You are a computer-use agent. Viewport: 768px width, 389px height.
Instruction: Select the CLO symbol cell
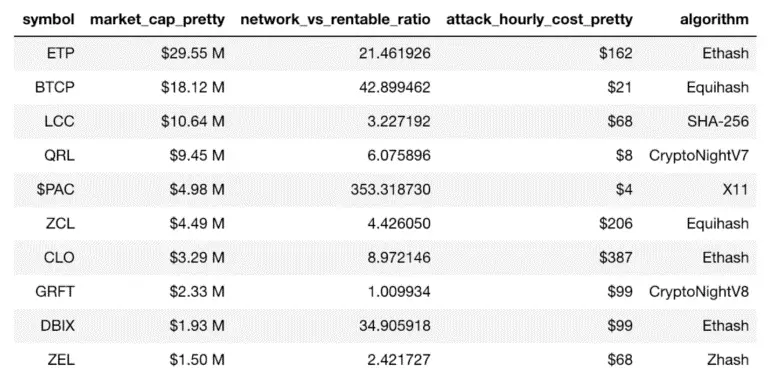(59, 257)
